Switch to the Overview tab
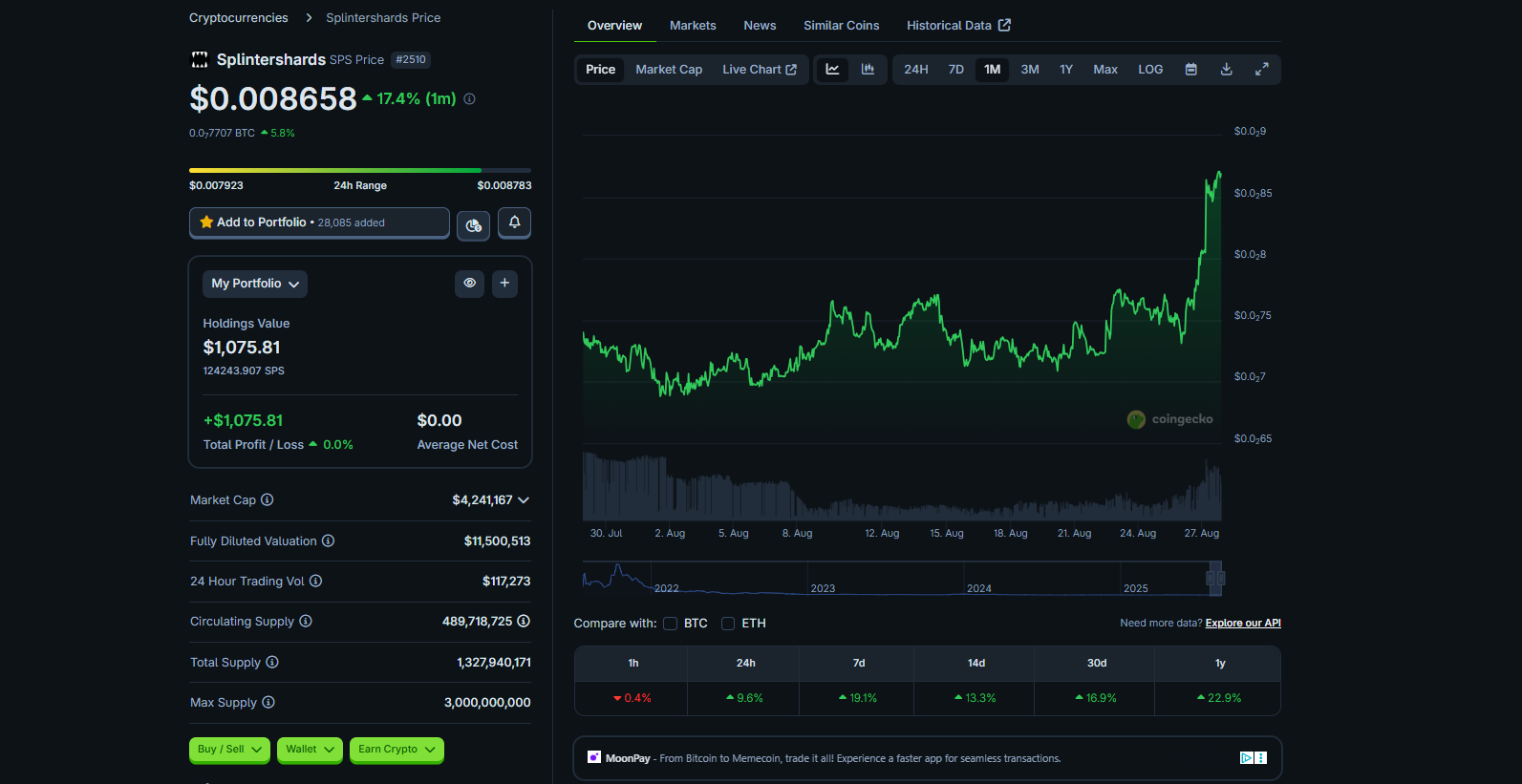 [614, 26]
